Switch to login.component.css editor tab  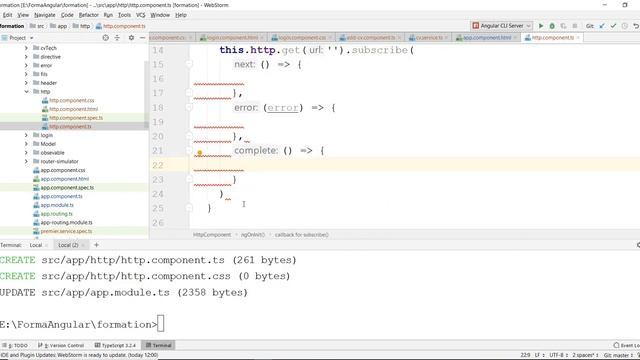(302, 38)
